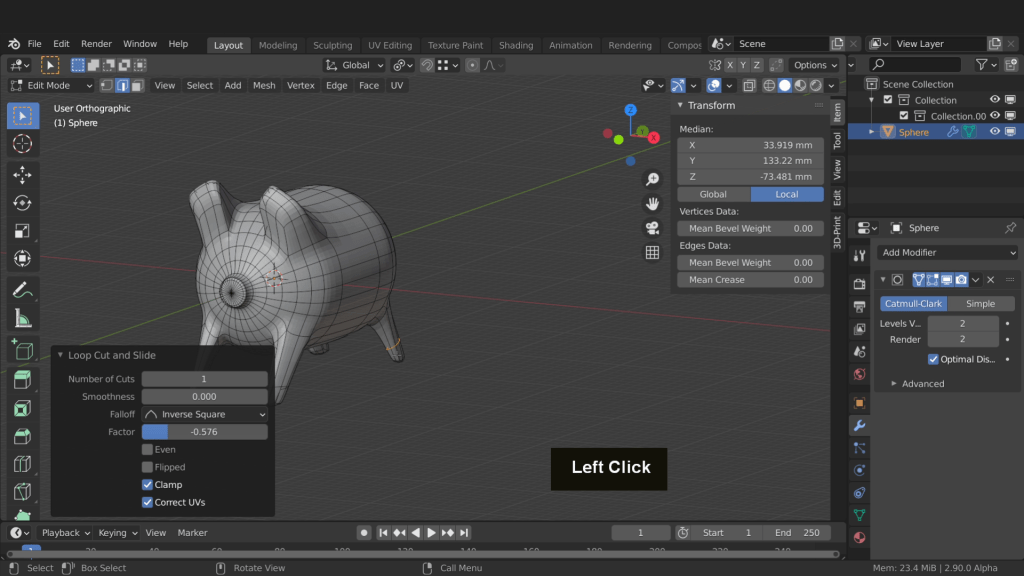Switch to the Sculpting workspace tab
This screenshot has height=576, width=1024.
point(332,45)
